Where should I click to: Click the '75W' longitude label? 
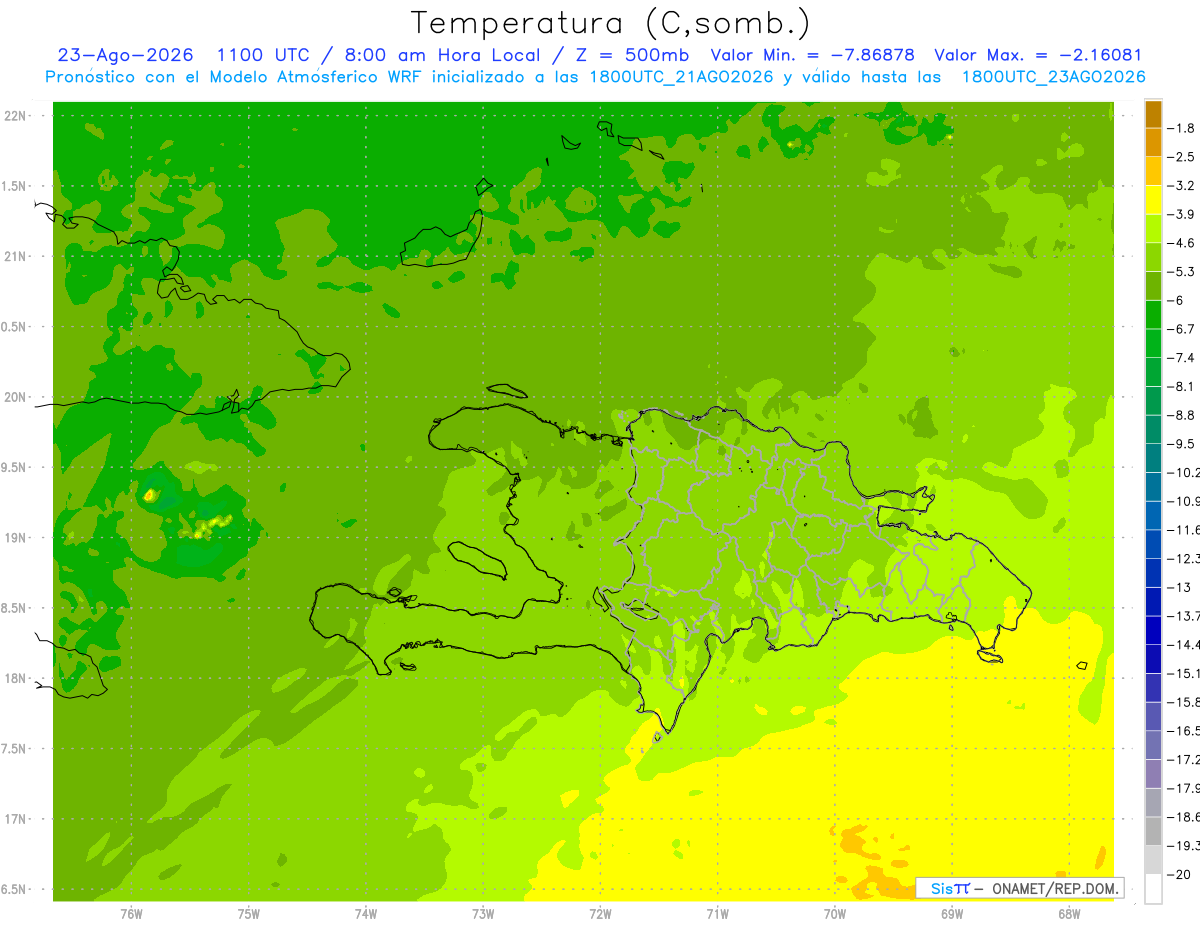249,914
